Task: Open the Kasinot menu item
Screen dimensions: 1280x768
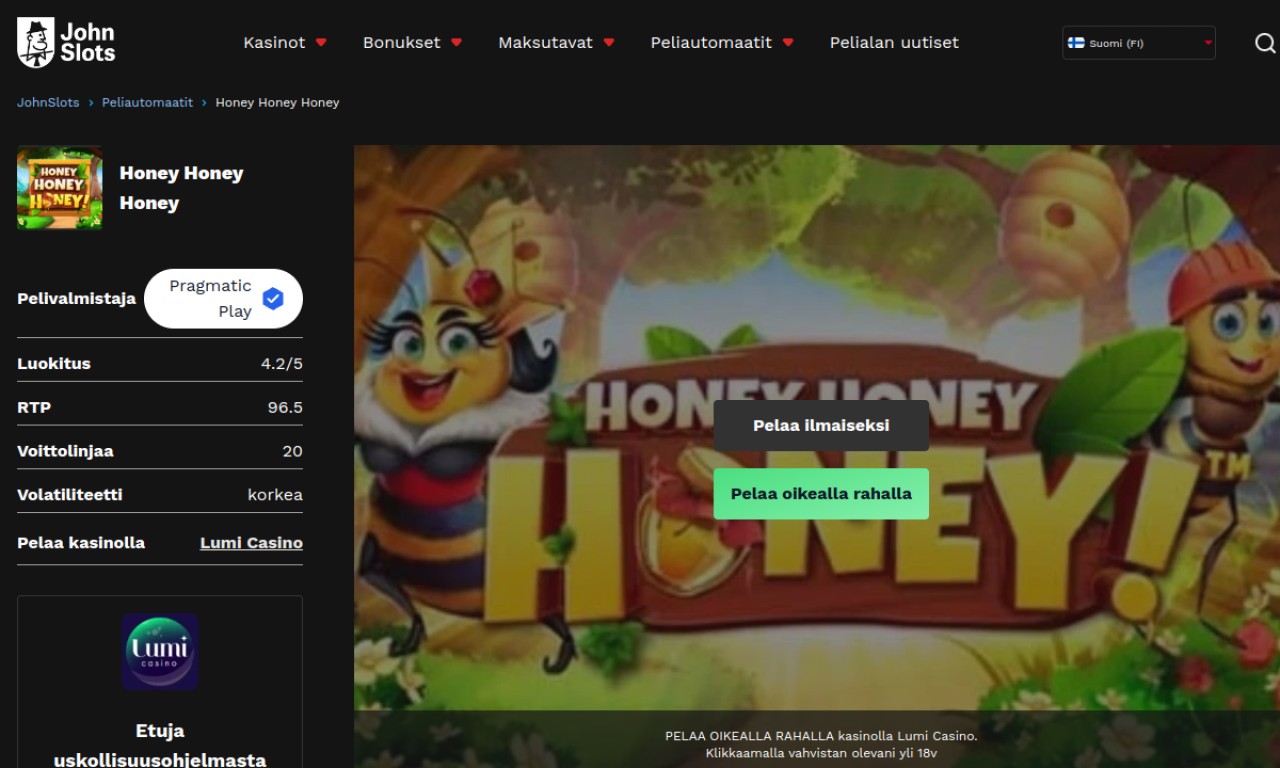Action: coord(274,43)
